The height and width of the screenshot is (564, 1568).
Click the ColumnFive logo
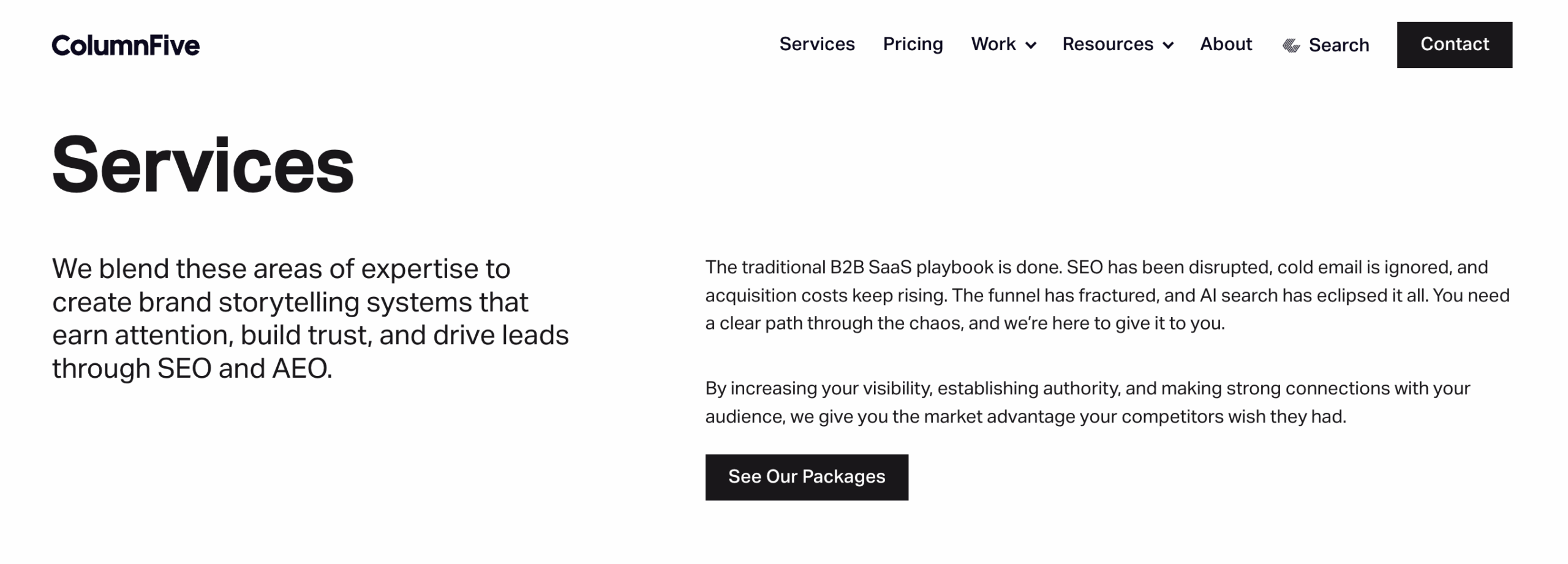click(x=126, y=45)
